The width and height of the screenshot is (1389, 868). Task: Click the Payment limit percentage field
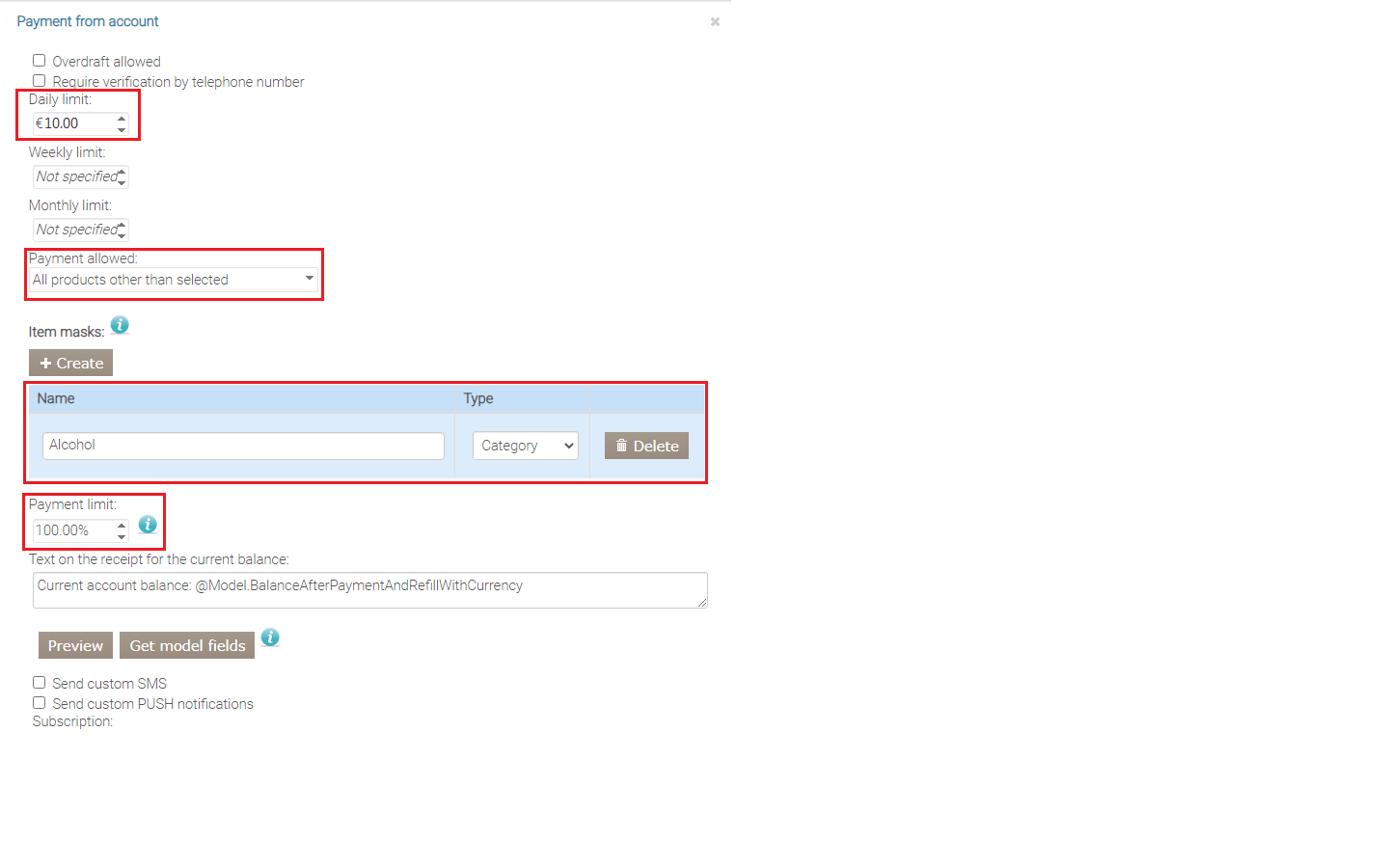pyautogui.click(x=74, y=530)
